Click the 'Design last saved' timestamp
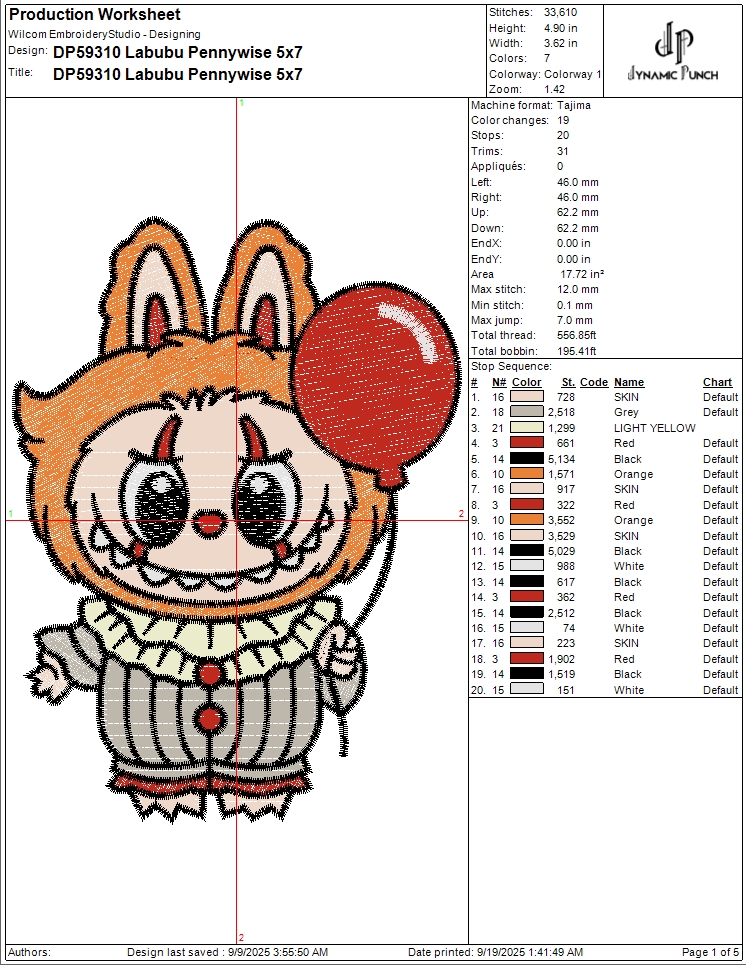The width and height of the screenshot is (746, 965). point(228,952)
